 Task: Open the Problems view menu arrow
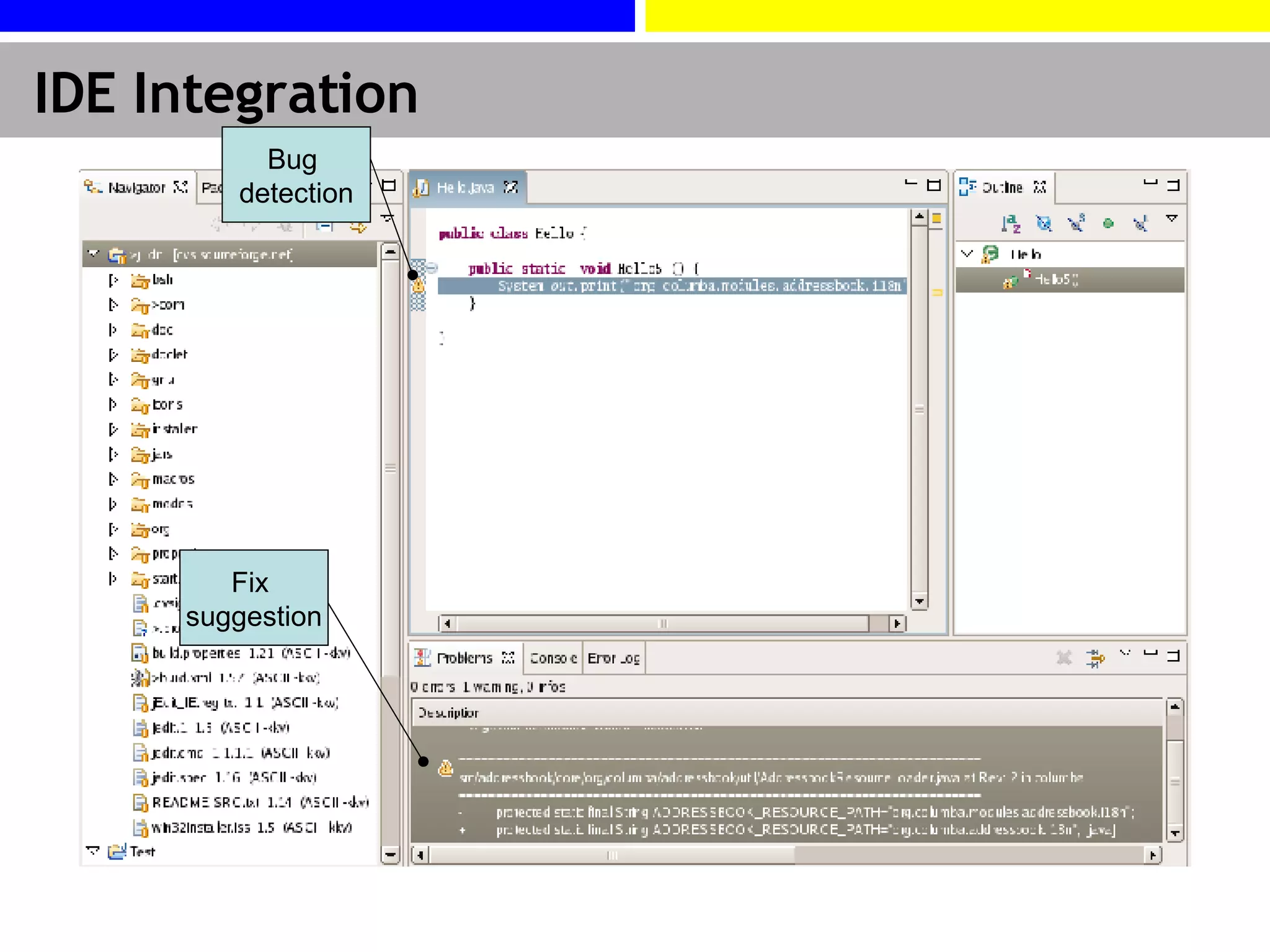tap(1126, 653)
